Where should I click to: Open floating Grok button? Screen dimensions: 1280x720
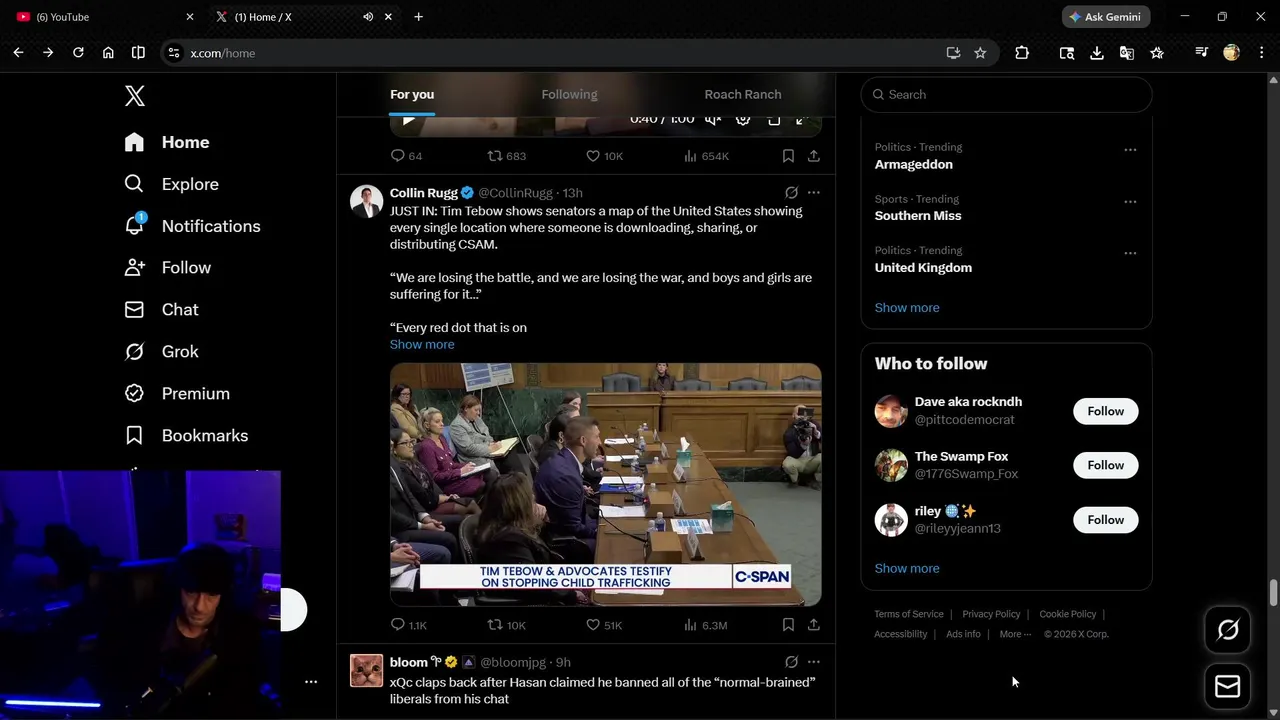1228,630
